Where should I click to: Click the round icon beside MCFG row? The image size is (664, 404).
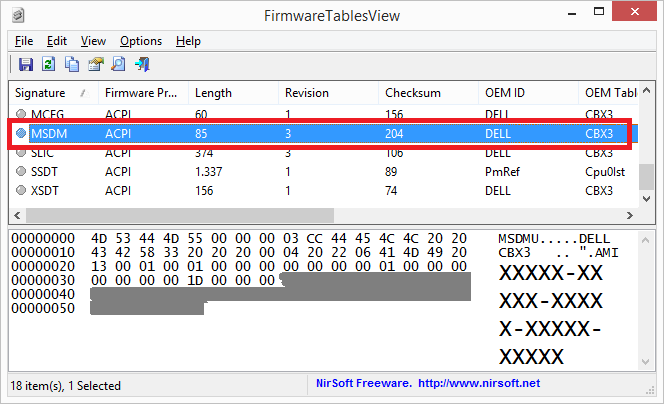[21, 114]
